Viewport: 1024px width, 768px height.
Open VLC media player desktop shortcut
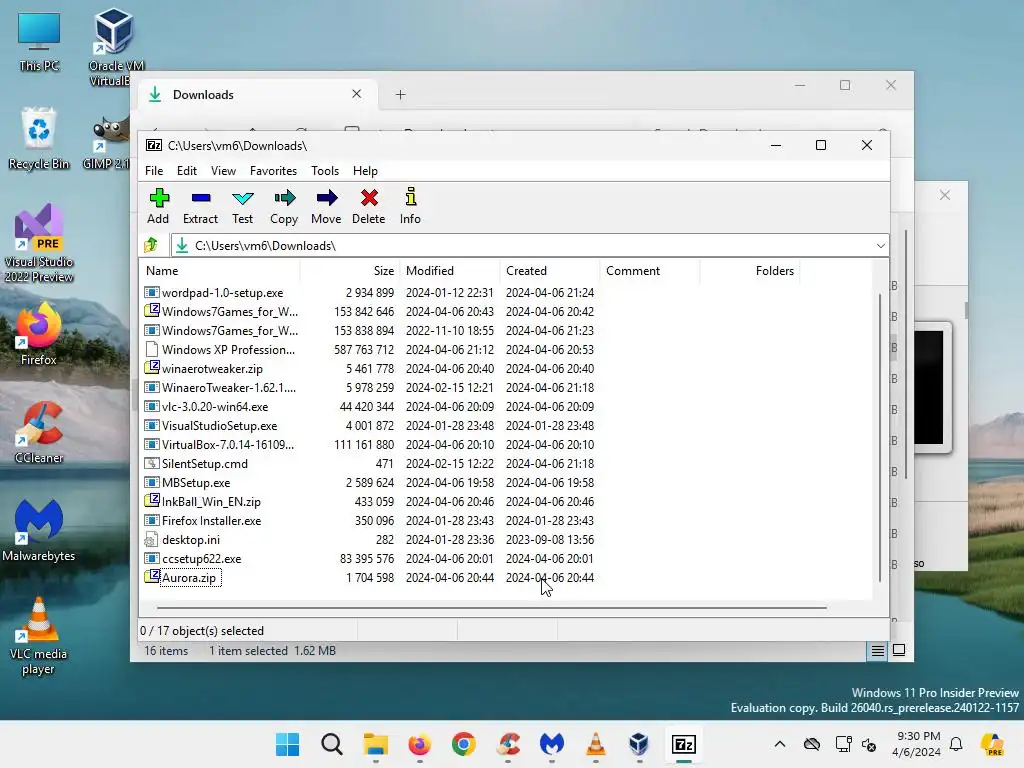click(39, 636)
